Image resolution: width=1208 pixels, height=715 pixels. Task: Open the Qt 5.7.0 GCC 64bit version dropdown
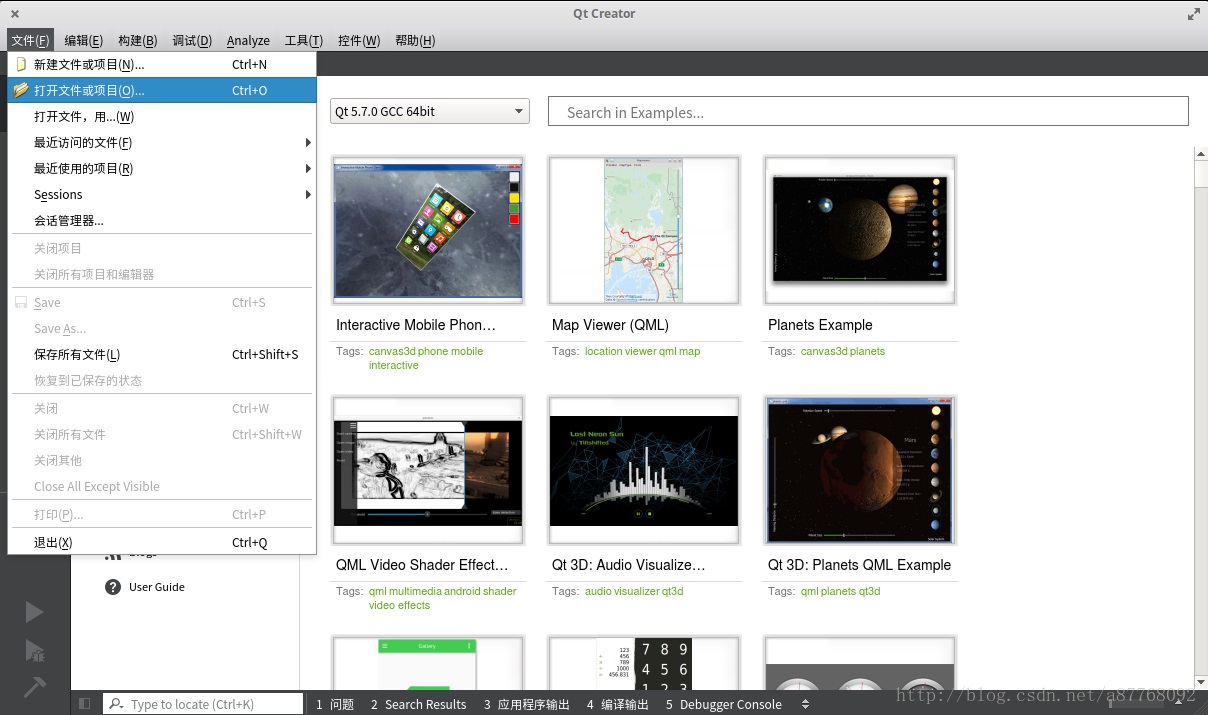pyautogui.click(x=430, y=111)
